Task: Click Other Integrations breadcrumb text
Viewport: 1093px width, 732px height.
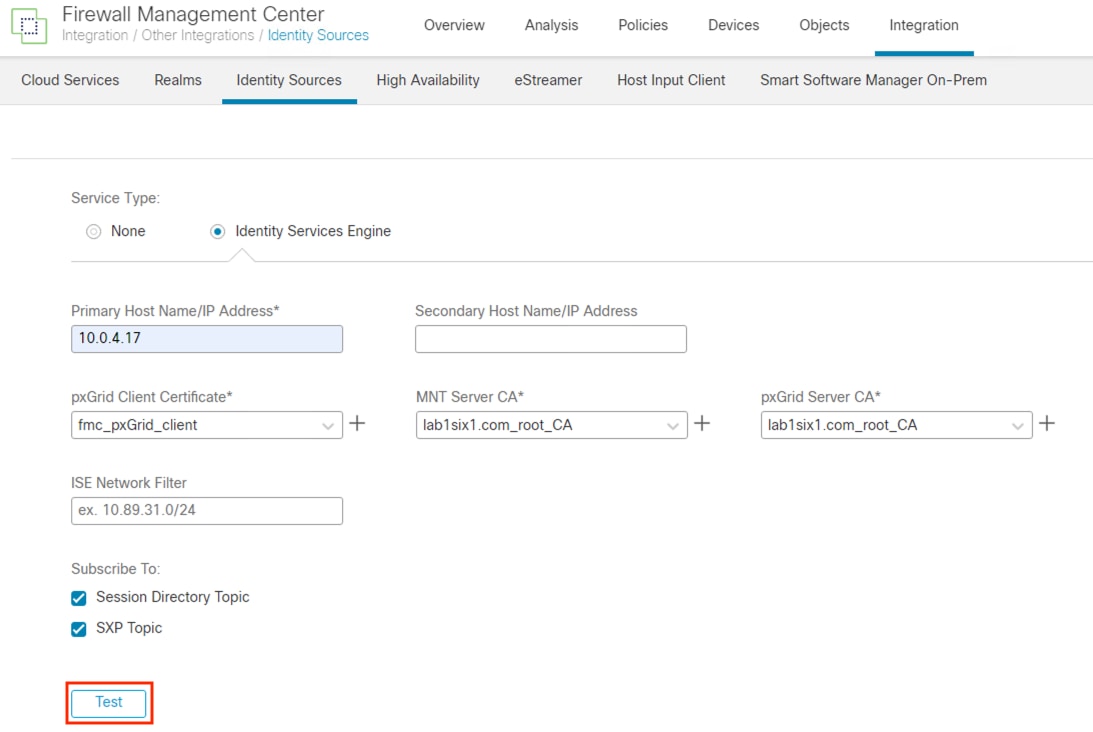Action: (x=198, y=36)
